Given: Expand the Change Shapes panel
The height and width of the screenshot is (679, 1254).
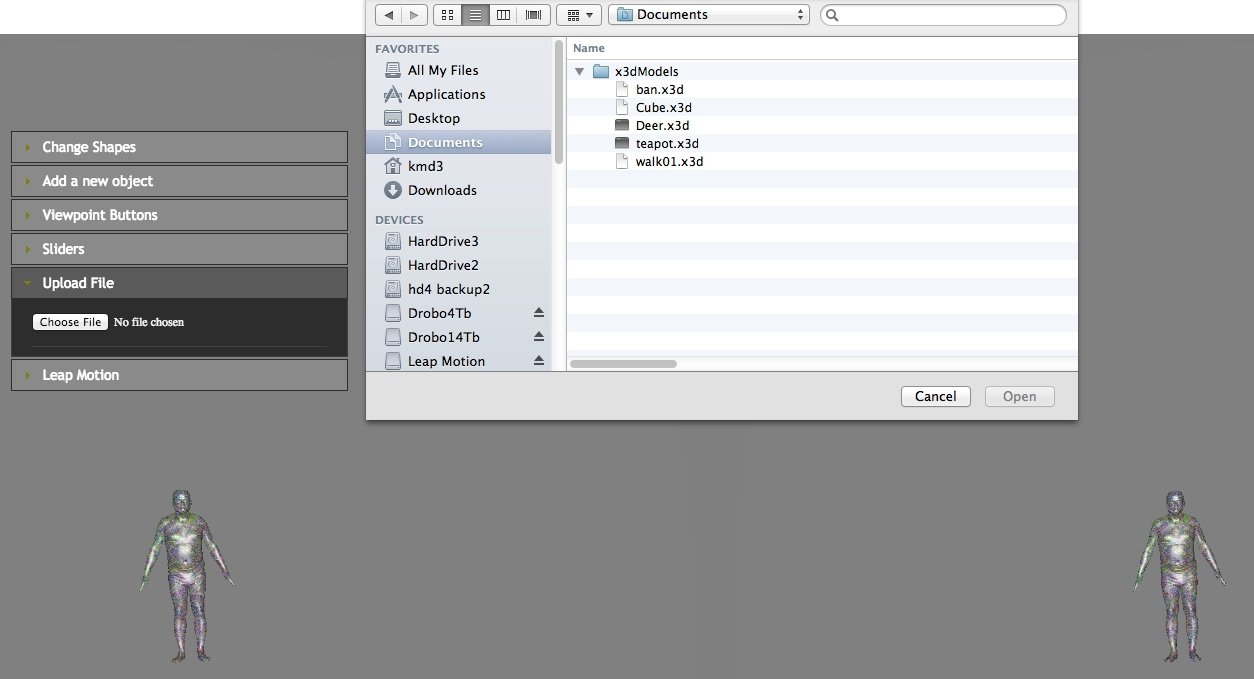Looking at the screenshot, I should [x=179, y=147].
